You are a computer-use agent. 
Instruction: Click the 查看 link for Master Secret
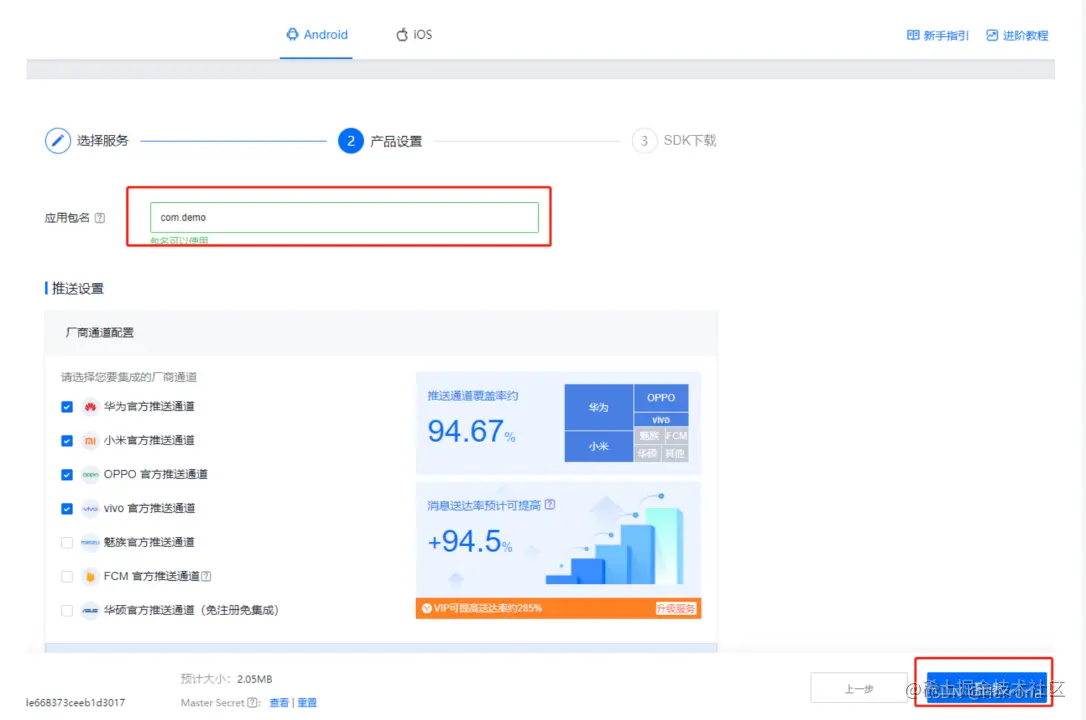tap(279, 703)
